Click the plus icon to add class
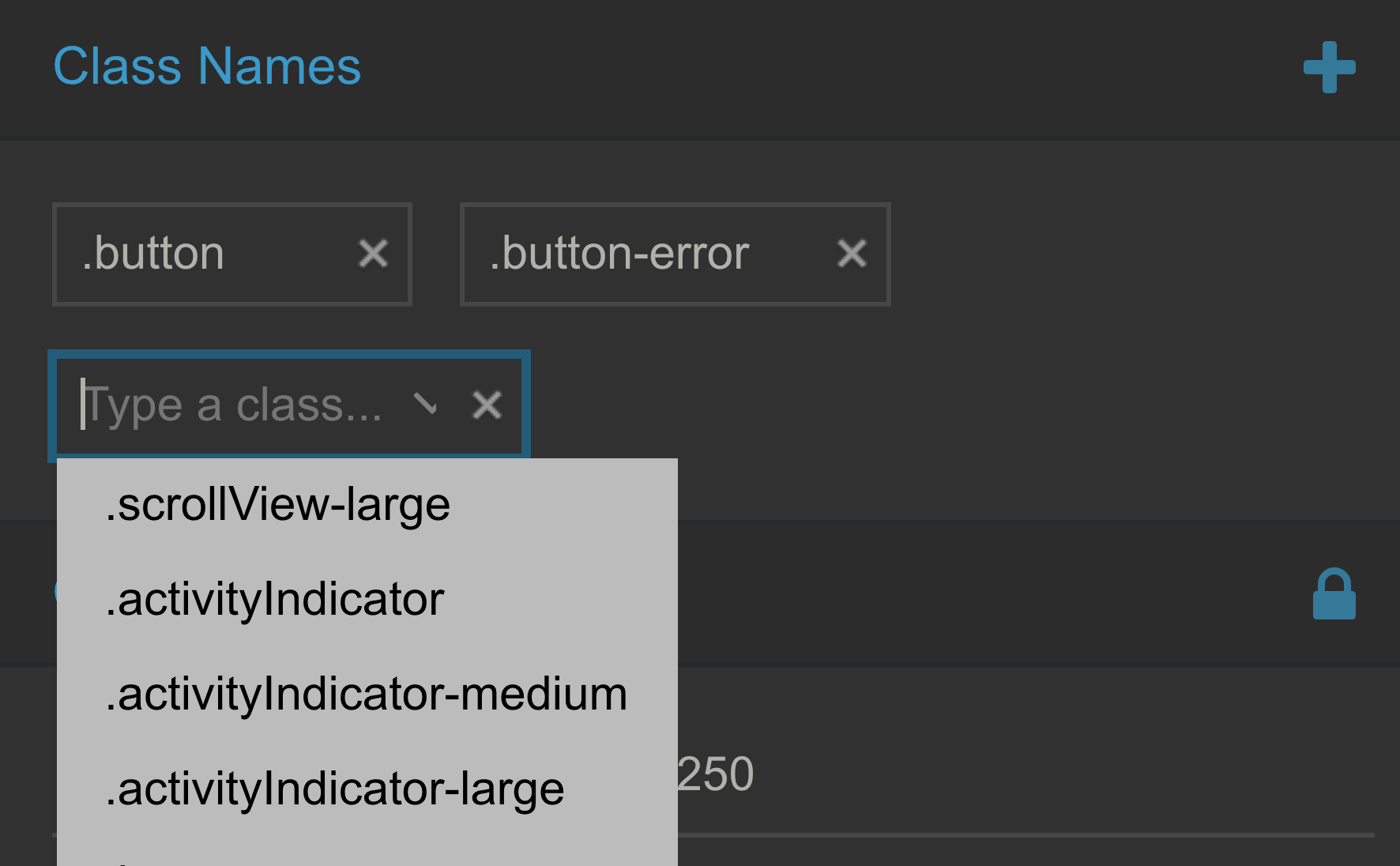The width and height of the screenshot is (1400, 866). (1329, 67)
